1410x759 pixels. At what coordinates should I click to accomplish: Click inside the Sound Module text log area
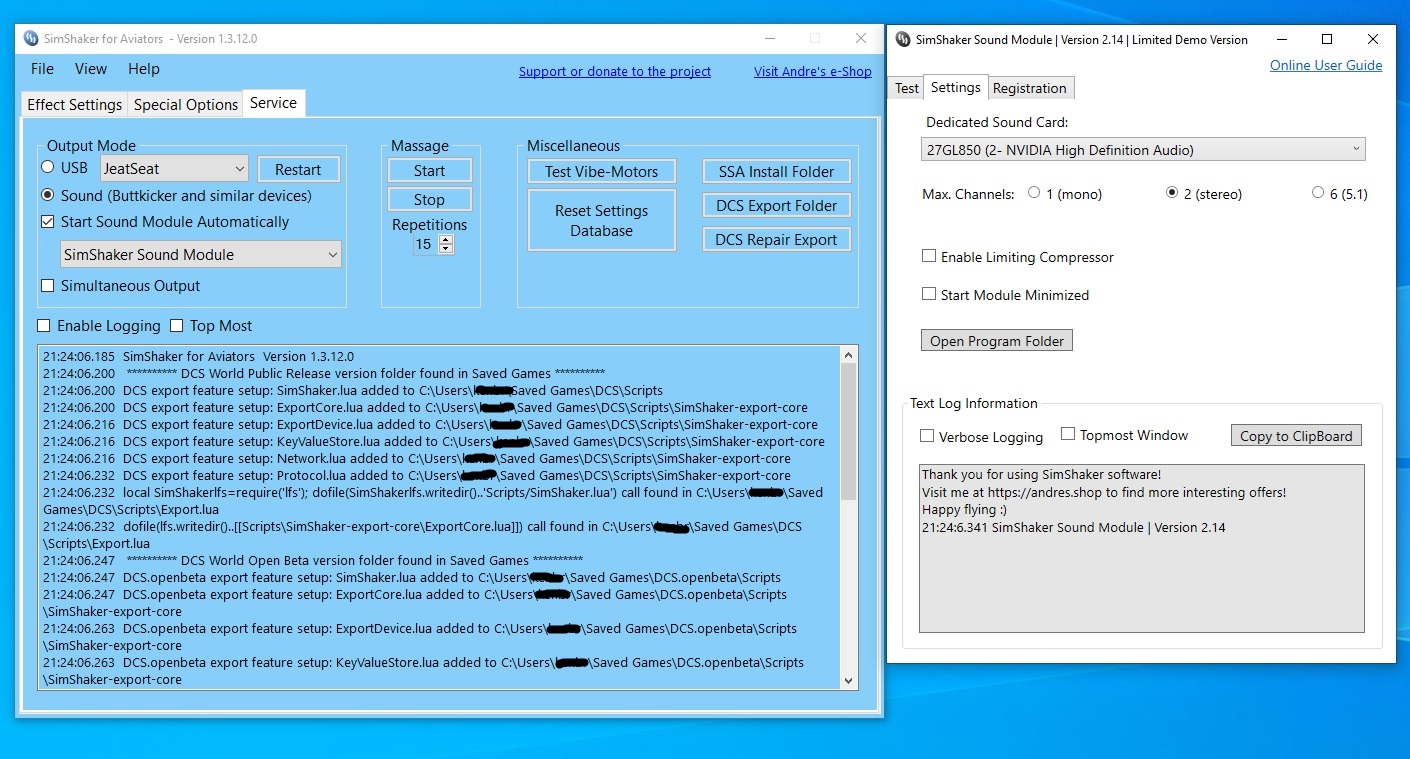(1141, 548)
